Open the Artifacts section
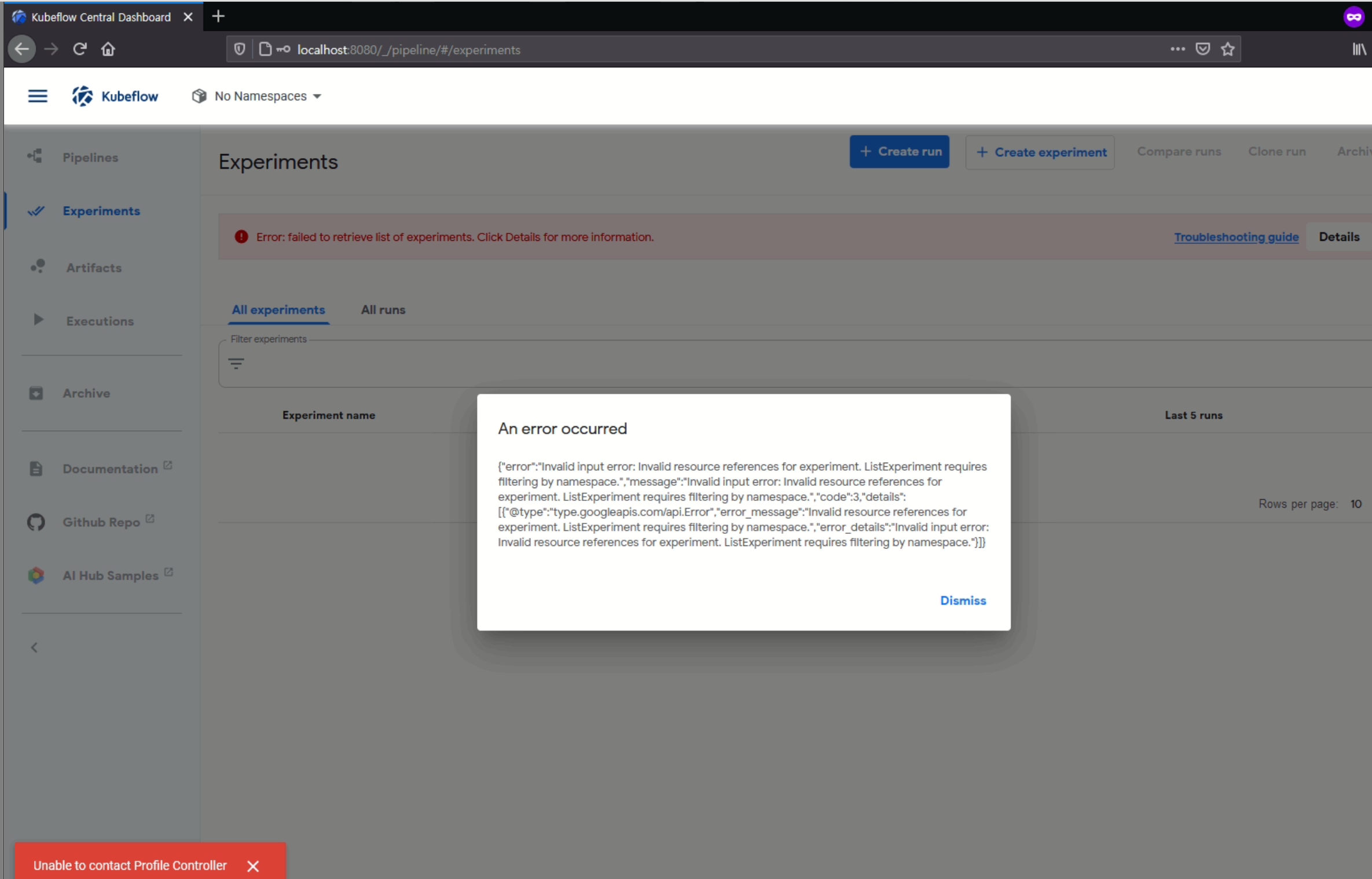The image size is (1372, 879). pyautogui.click(x=94, y=268)
